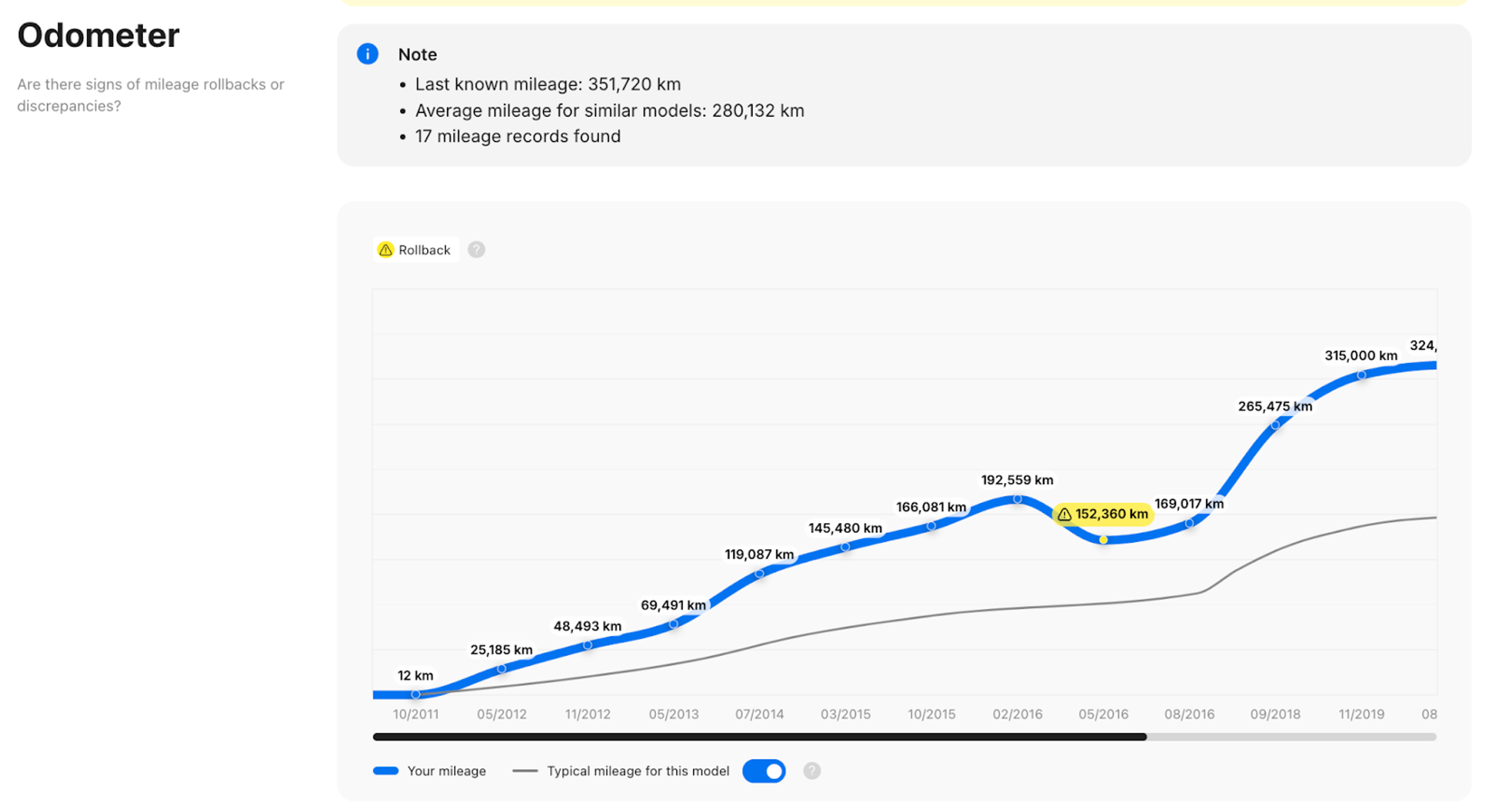Click the yellow Rollback warning icon

(x=385, y=250)
